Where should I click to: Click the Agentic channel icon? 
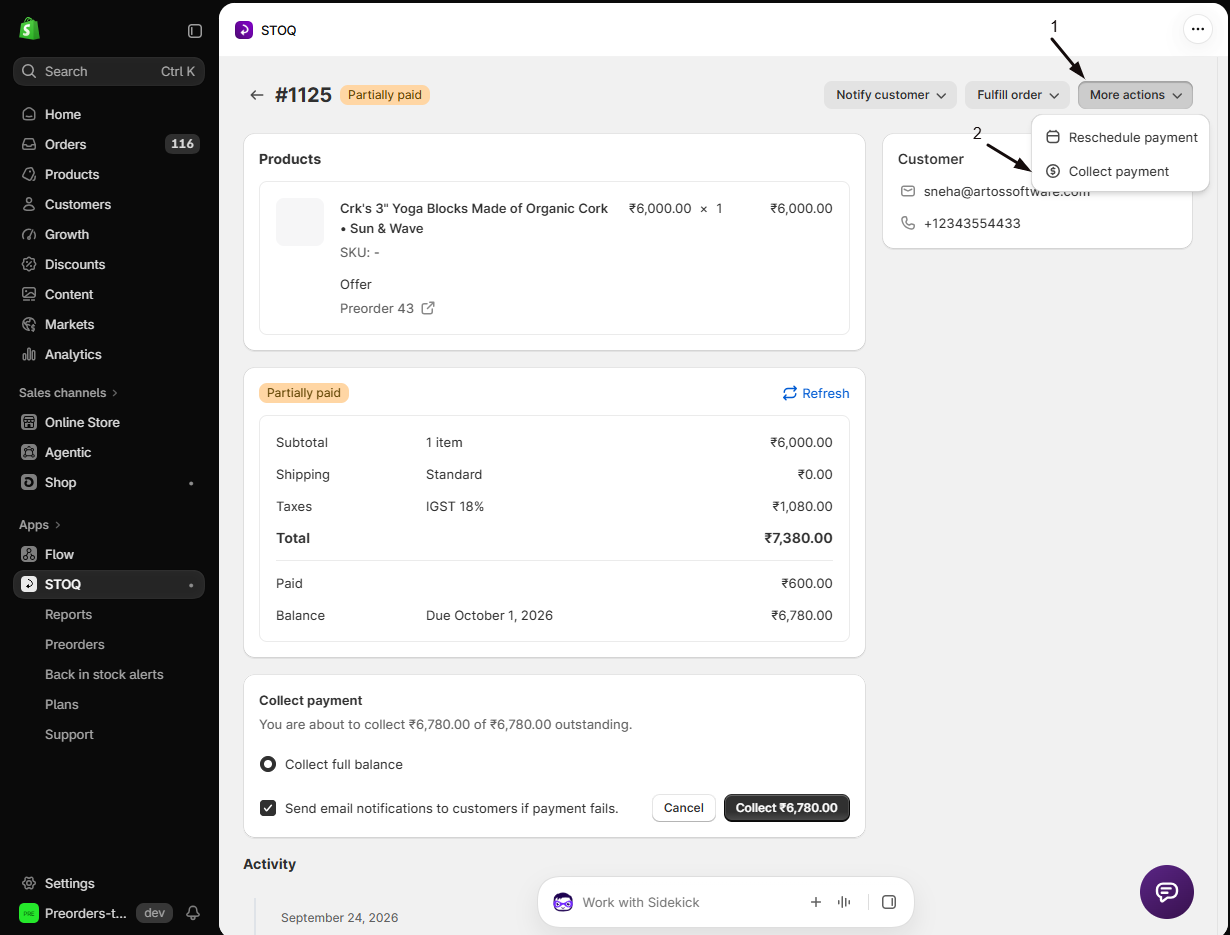29,452
